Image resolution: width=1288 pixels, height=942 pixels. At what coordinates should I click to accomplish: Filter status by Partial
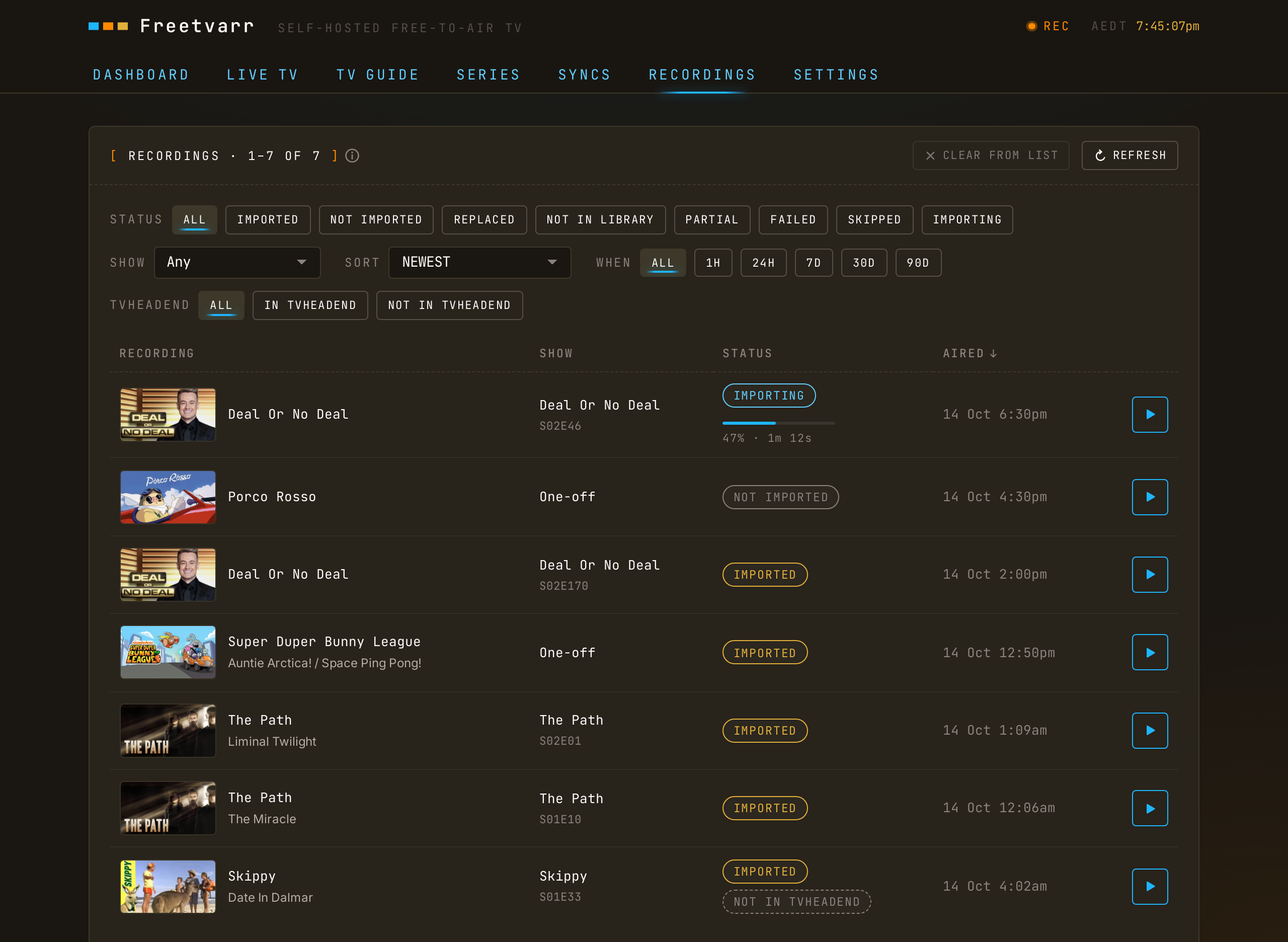[x=712, y=219]
